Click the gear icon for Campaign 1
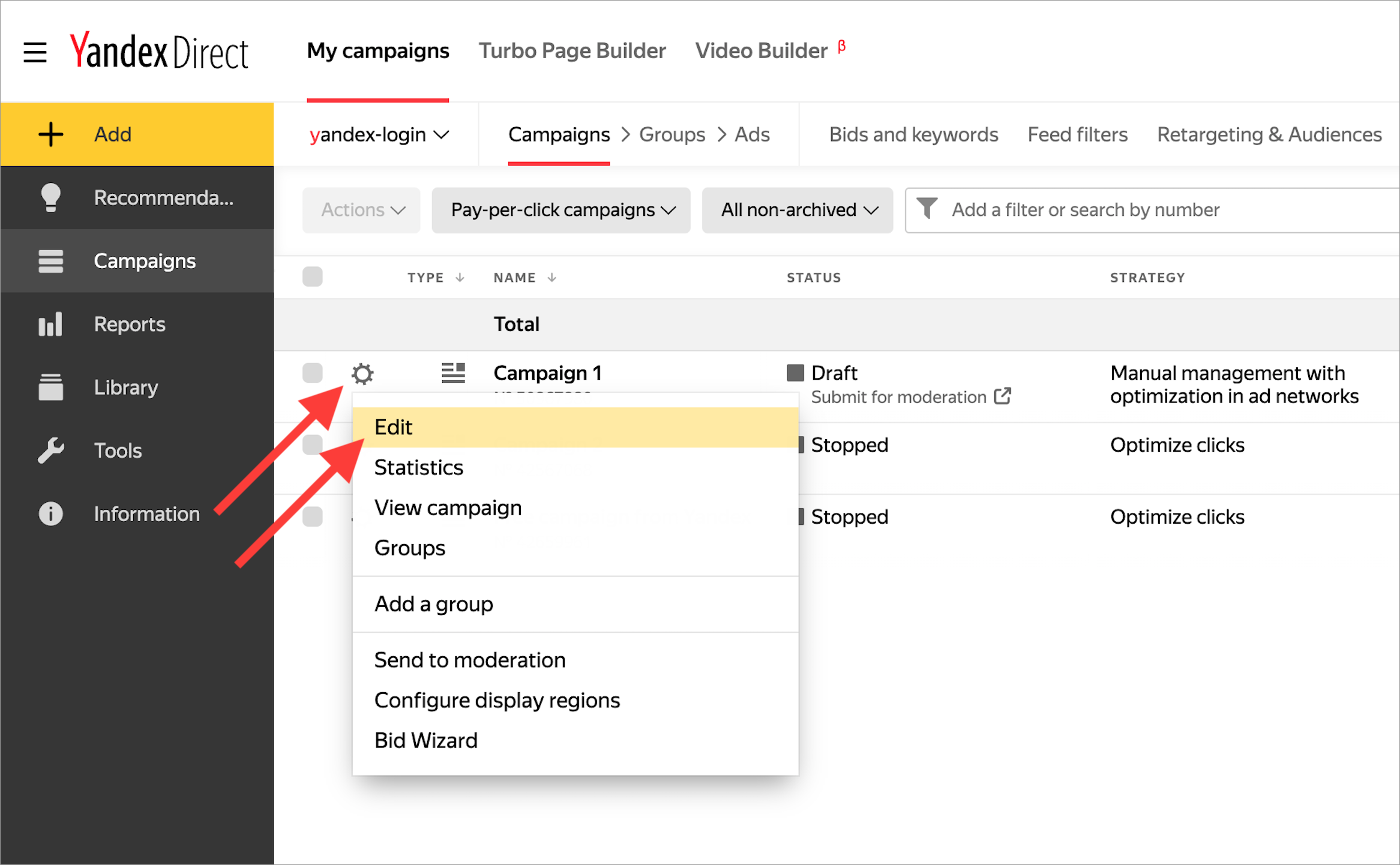The height and width of the screenshot is (865, 1400). click(x=362, y=374)
